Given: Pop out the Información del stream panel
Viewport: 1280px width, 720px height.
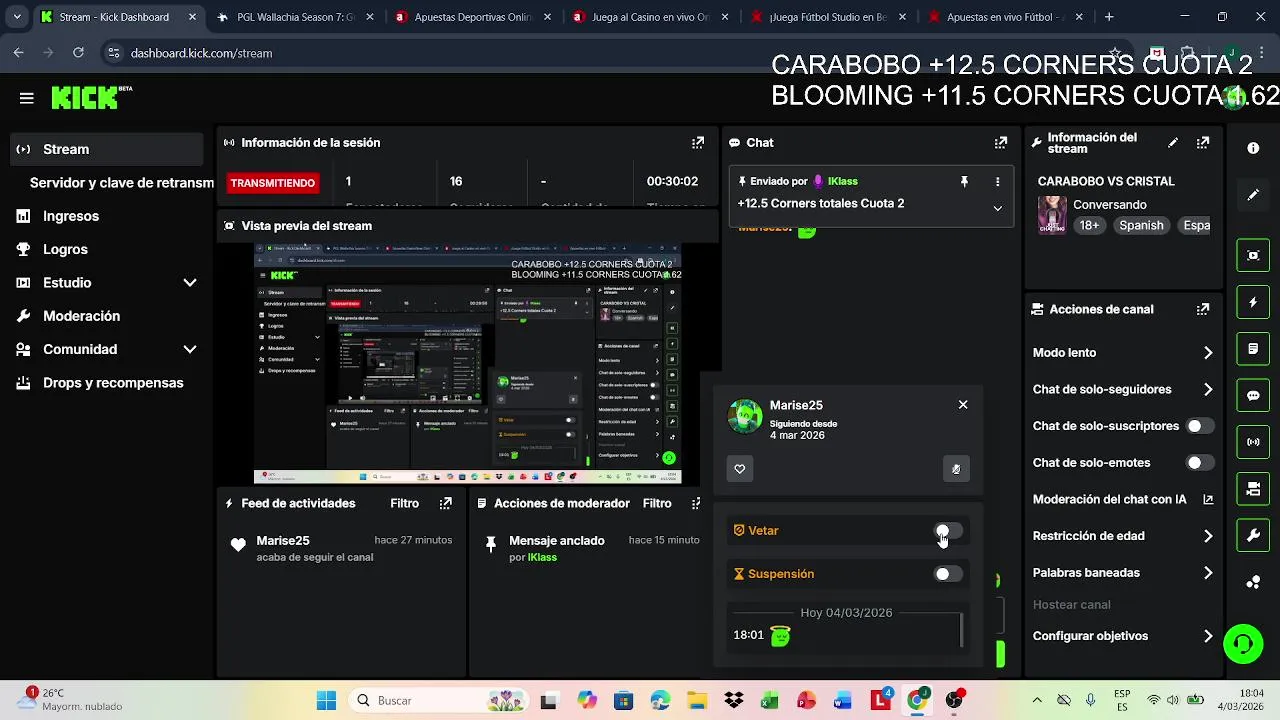Looking at the screenshot, I should click(x=1203, y=143).
